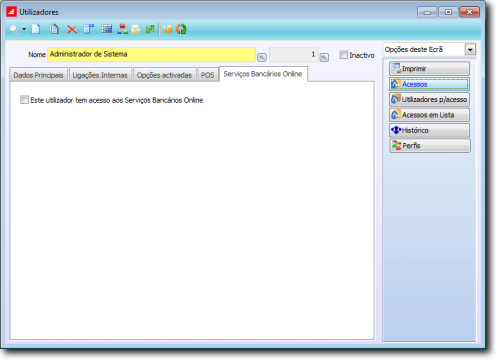Open the Utilizadores p/acesso button
This screenshot has width=496, height=361.
point(430,99)
